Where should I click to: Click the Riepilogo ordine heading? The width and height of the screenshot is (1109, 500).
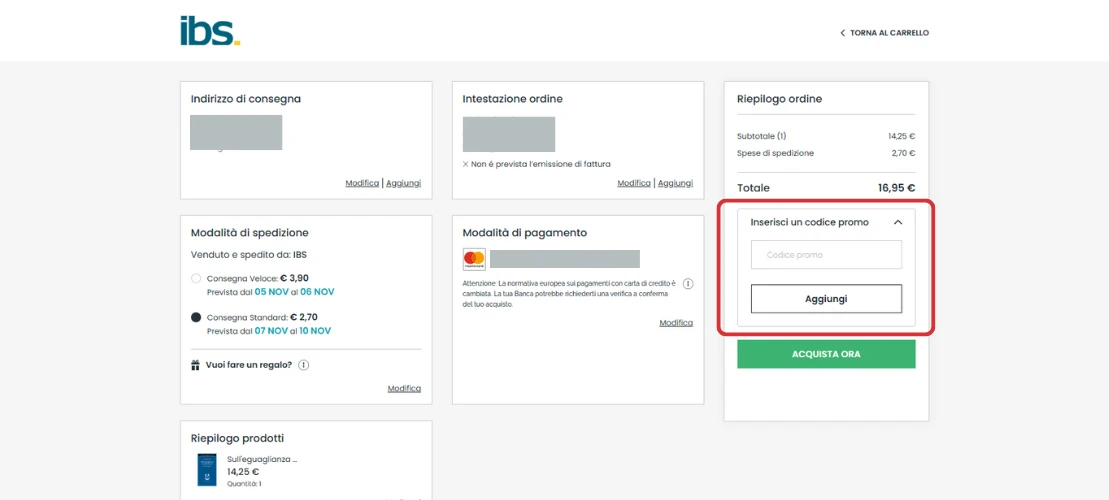[x=779, y=99]
